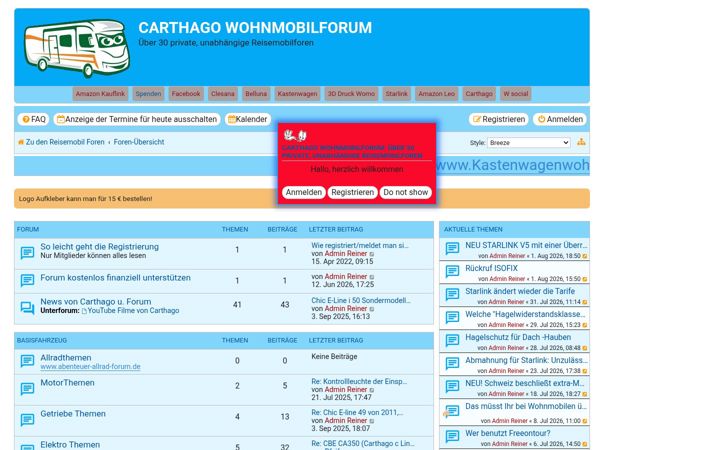Screen dimensions: 720x450
Task: Click the popup logo icon in red dialog
Action: point(295,135)
